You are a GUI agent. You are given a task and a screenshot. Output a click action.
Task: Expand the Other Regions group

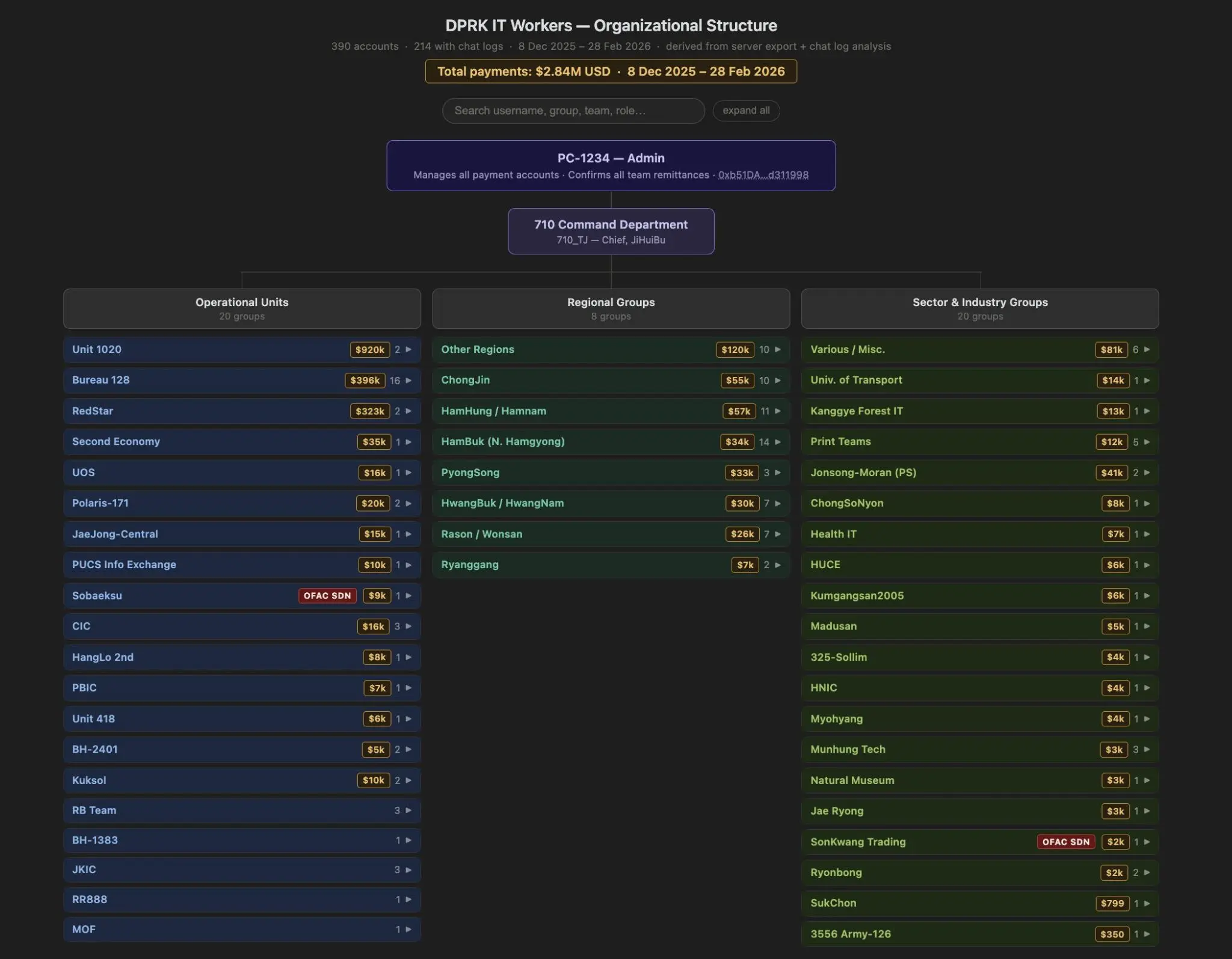[777, 349]
